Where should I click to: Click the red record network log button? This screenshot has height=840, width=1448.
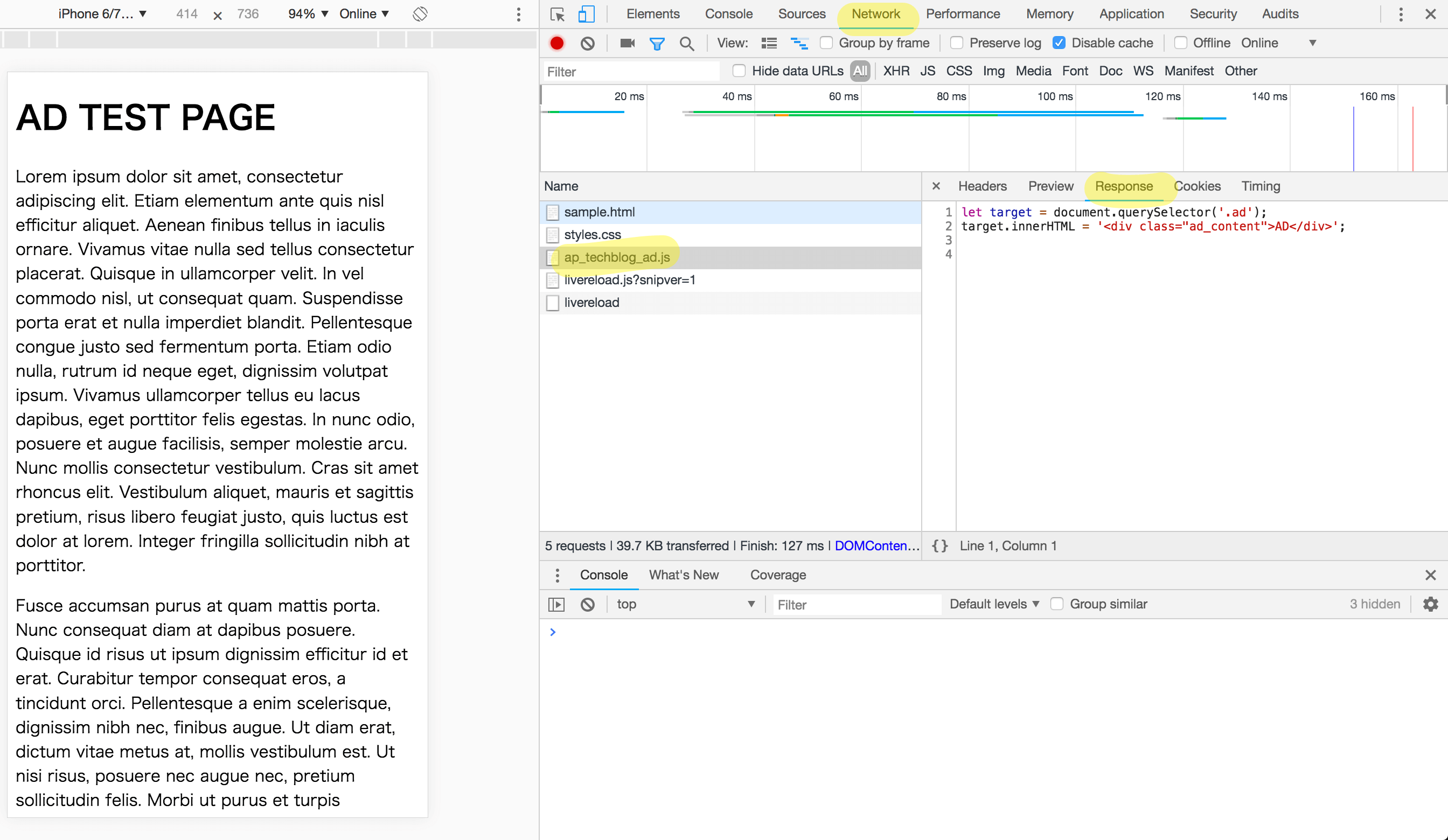pyautogui.click(x=556, y=43)
